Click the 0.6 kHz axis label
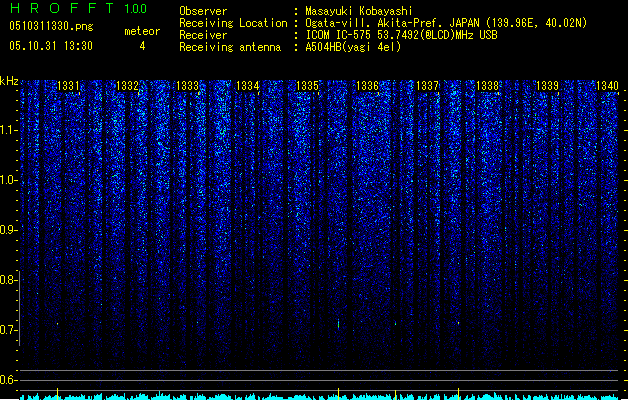Image resolution: width=629 pixels, height=400 pixels. [8, 380]
